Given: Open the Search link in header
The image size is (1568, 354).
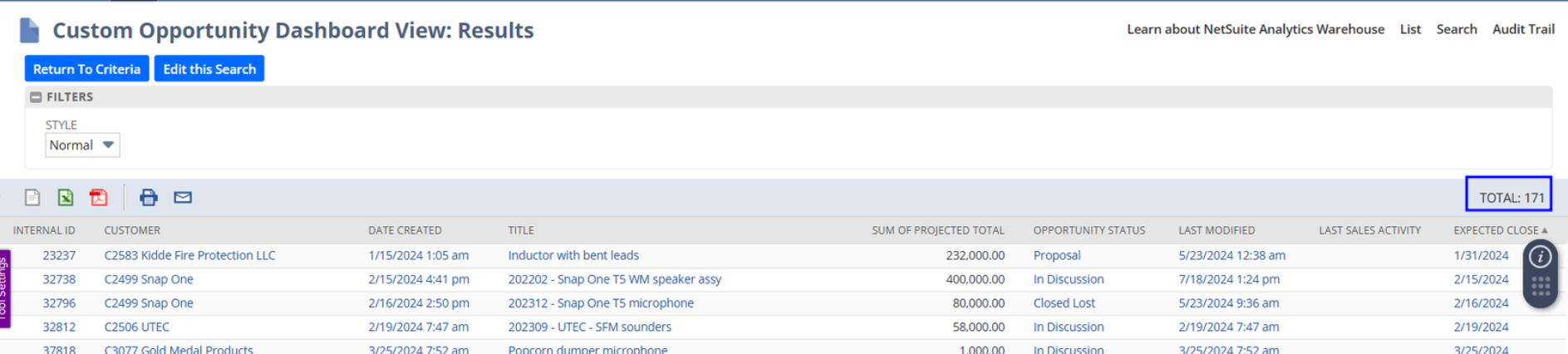Looking at the screenshot, I should [1456, 29].
